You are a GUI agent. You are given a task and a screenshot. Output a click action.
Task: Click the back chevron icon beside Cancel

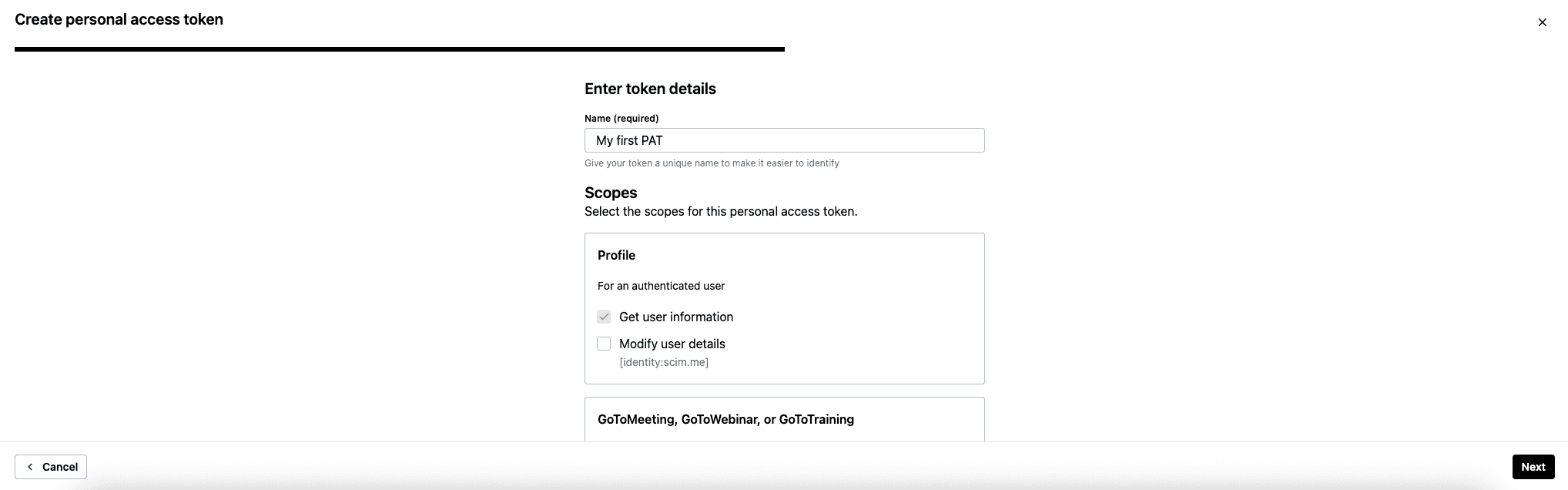coord(30,467)
